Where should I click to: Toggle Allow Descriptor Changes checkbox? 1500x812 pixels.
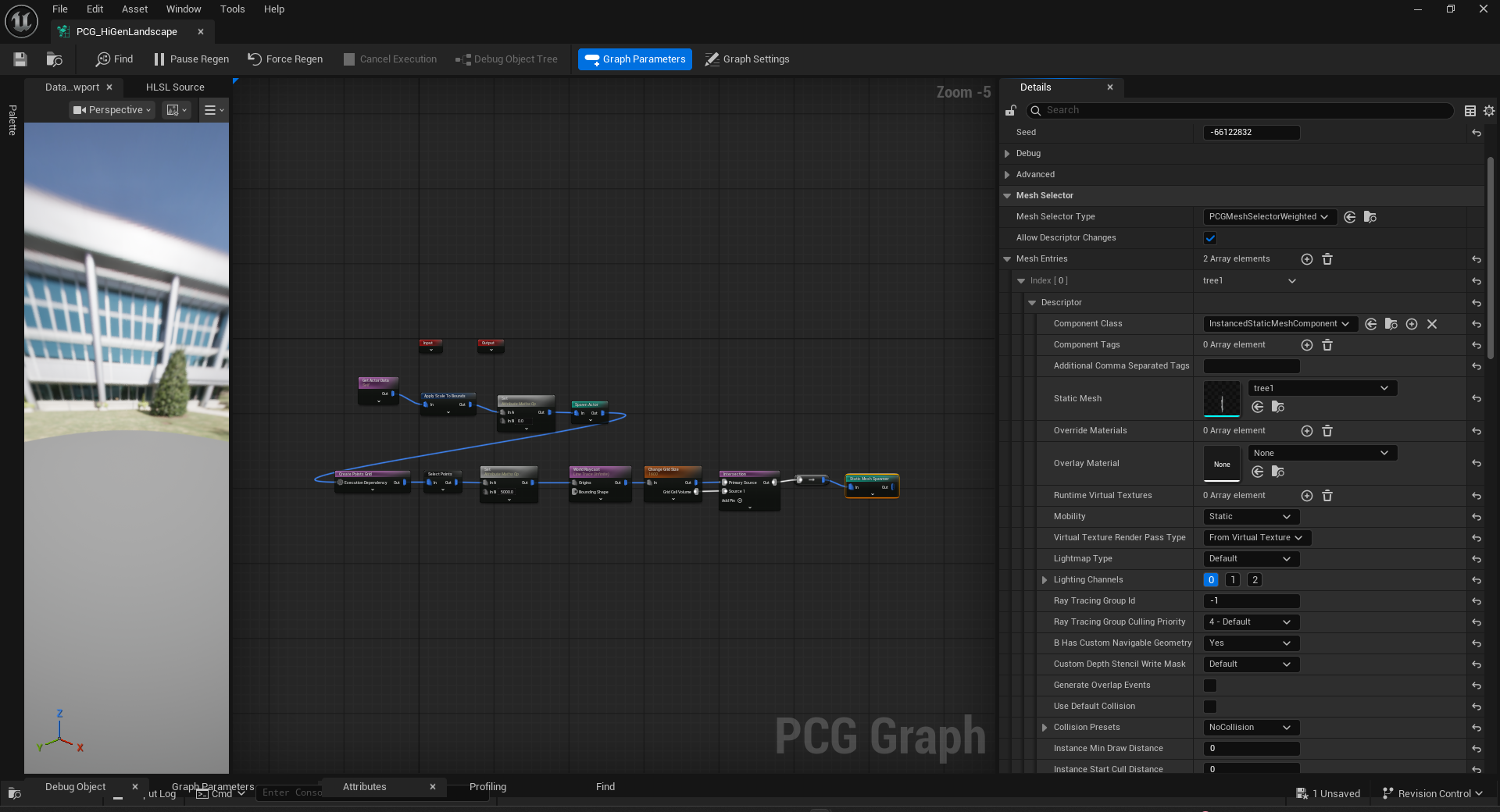pos(1210,238)
